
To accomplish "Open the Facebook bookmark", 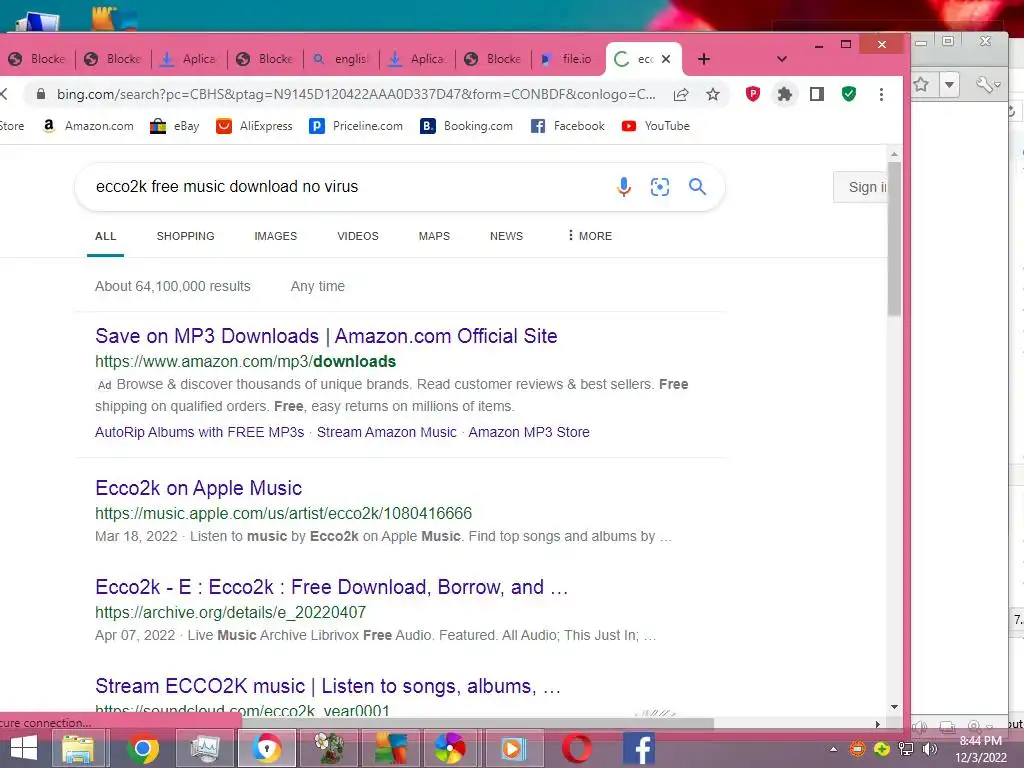I will [568, 126].
